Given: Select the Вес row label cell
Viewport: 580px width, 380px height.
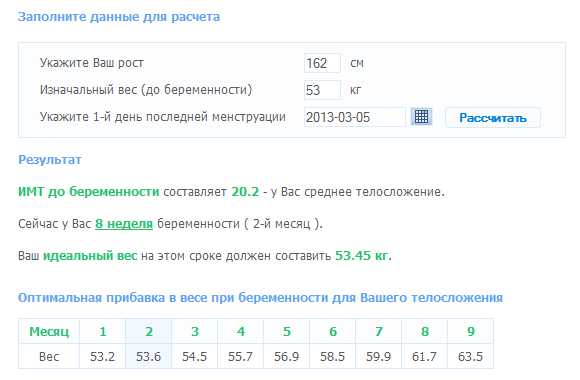Looking at the screenshot, I should [x=49, y=356].
